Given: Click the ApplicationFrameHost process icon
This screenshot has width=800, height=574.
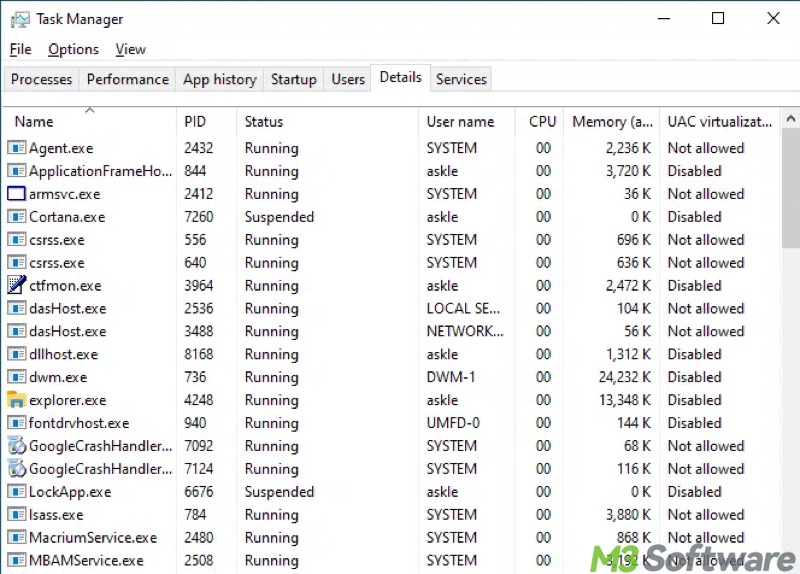Looking at the screenshot, I should point(16,171).
